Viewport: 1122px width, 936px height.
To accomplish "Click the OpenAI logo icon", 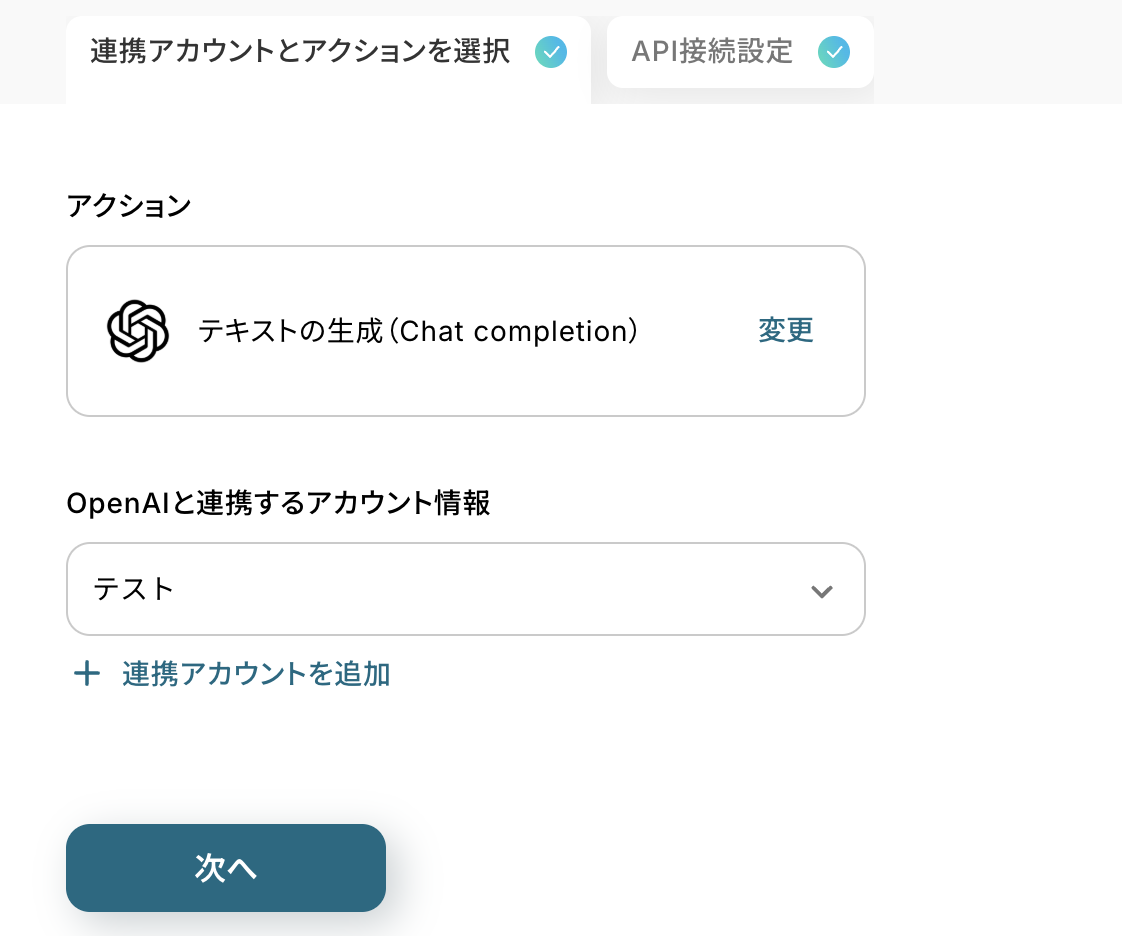I will [x=137, y=331].
